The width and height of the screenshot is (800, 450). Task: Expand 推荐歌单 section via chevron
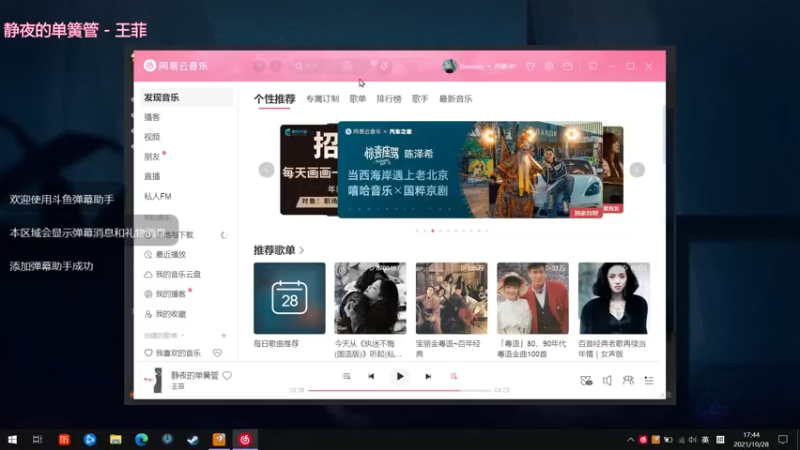tap(302, 251)
